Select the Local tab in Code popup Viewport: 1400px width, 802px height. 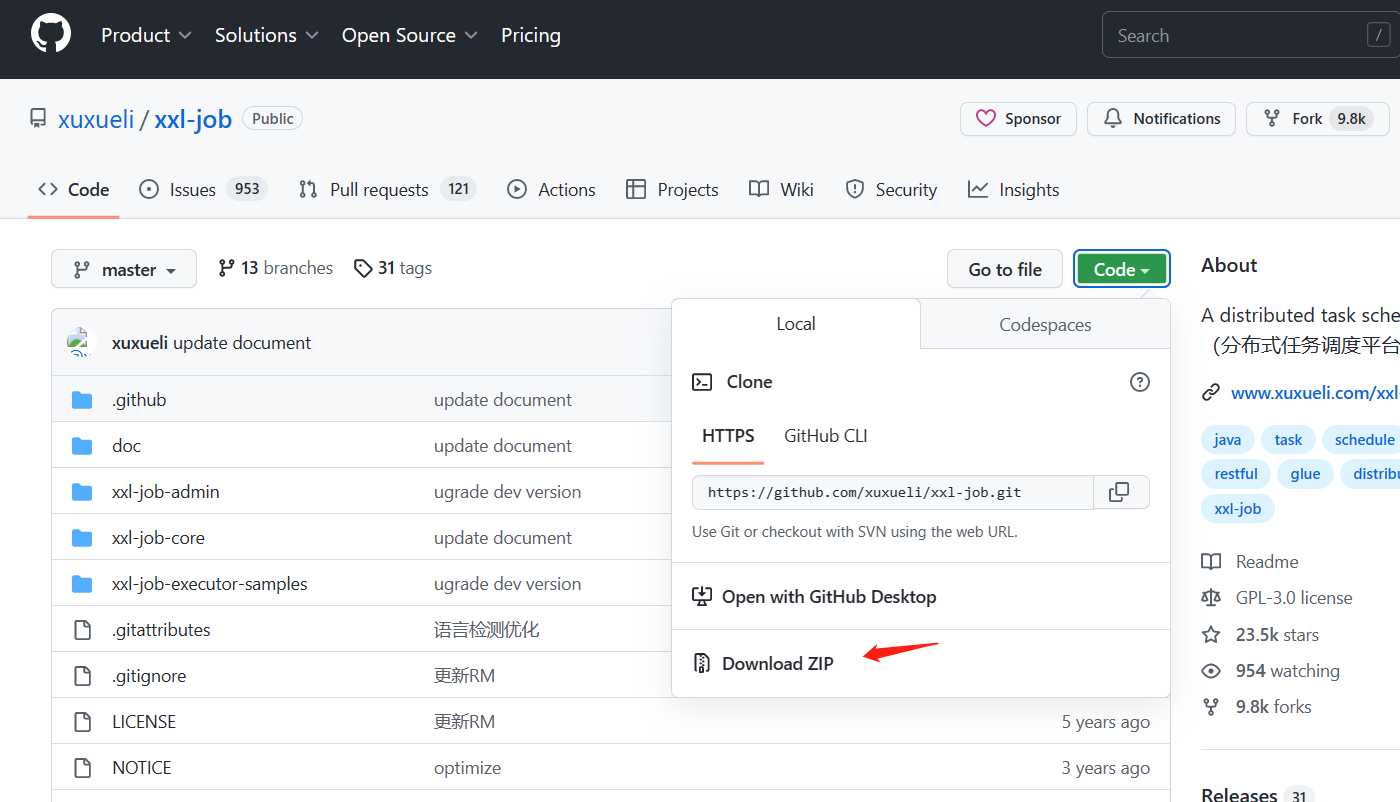(796, 324)
